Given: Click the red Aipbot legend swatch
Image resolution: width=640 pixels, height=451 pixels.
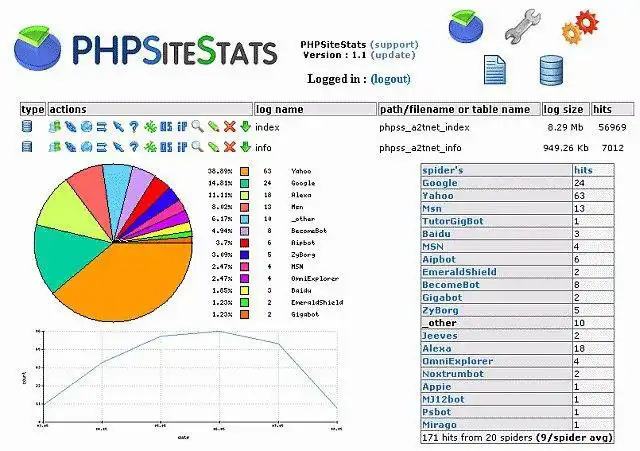Looking at the screenshot, I should [244, 243].
